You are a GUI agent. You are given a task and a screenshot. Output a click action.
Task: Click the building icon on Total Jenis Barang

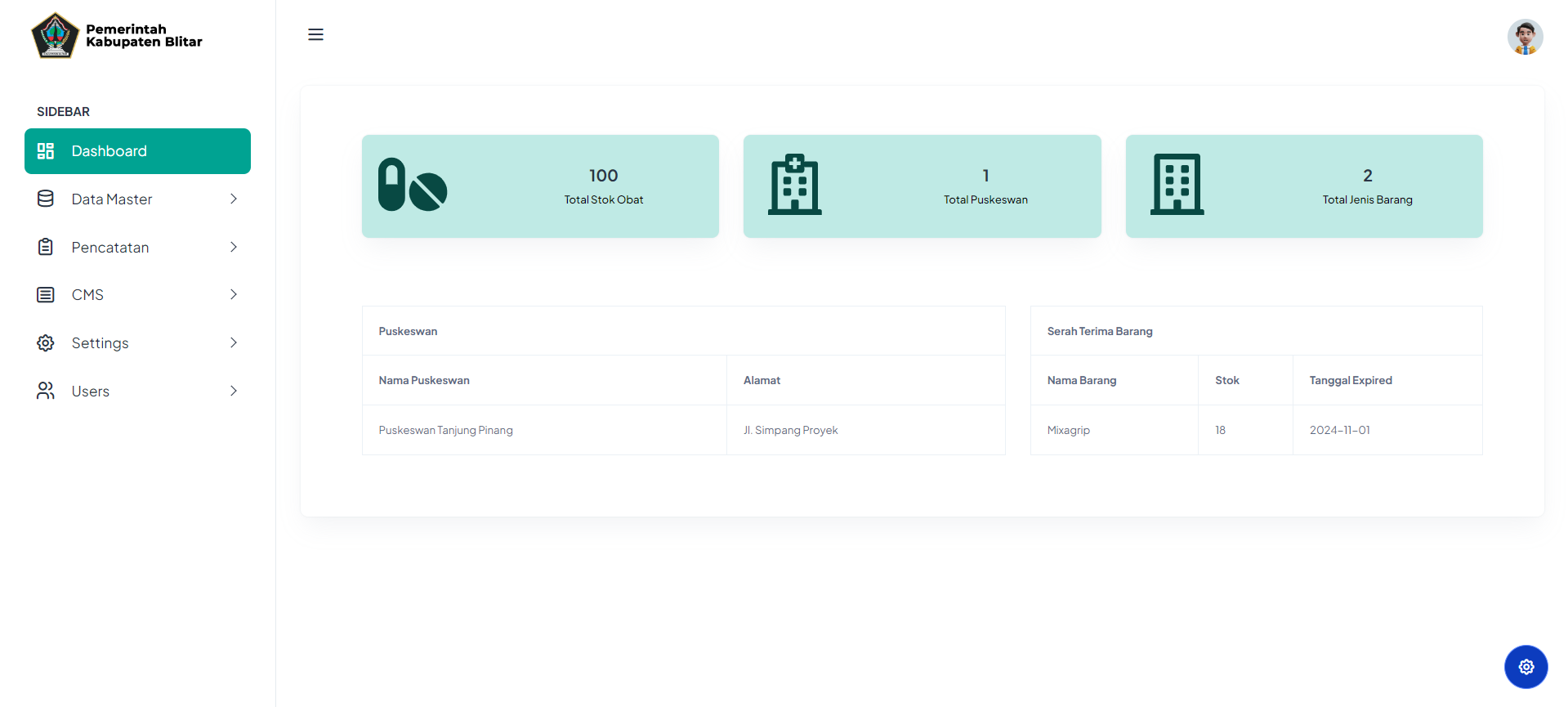click(x=1177, y=185)
